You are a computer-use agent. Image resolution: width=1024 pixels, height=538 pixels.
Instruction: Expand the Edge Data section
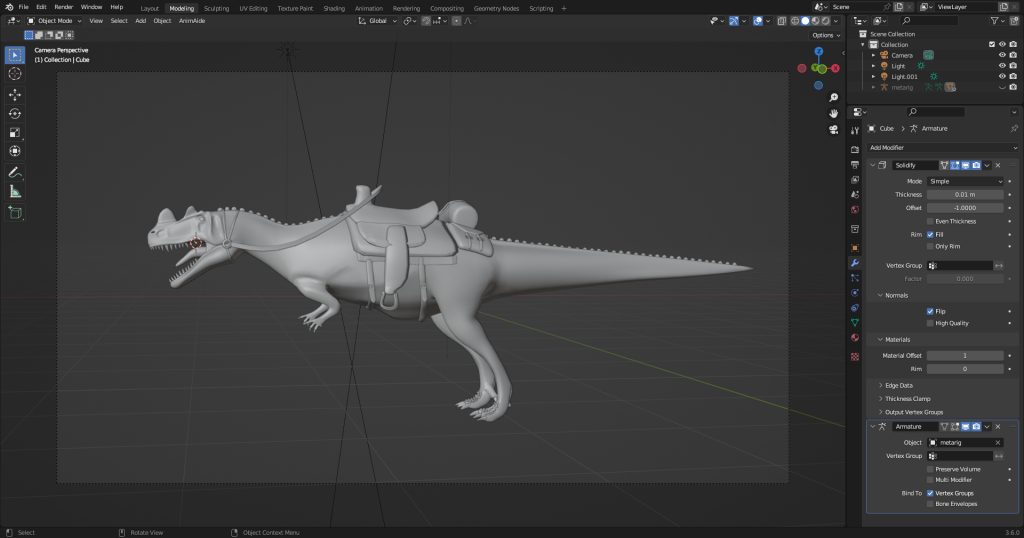click(x=899, y=385)
